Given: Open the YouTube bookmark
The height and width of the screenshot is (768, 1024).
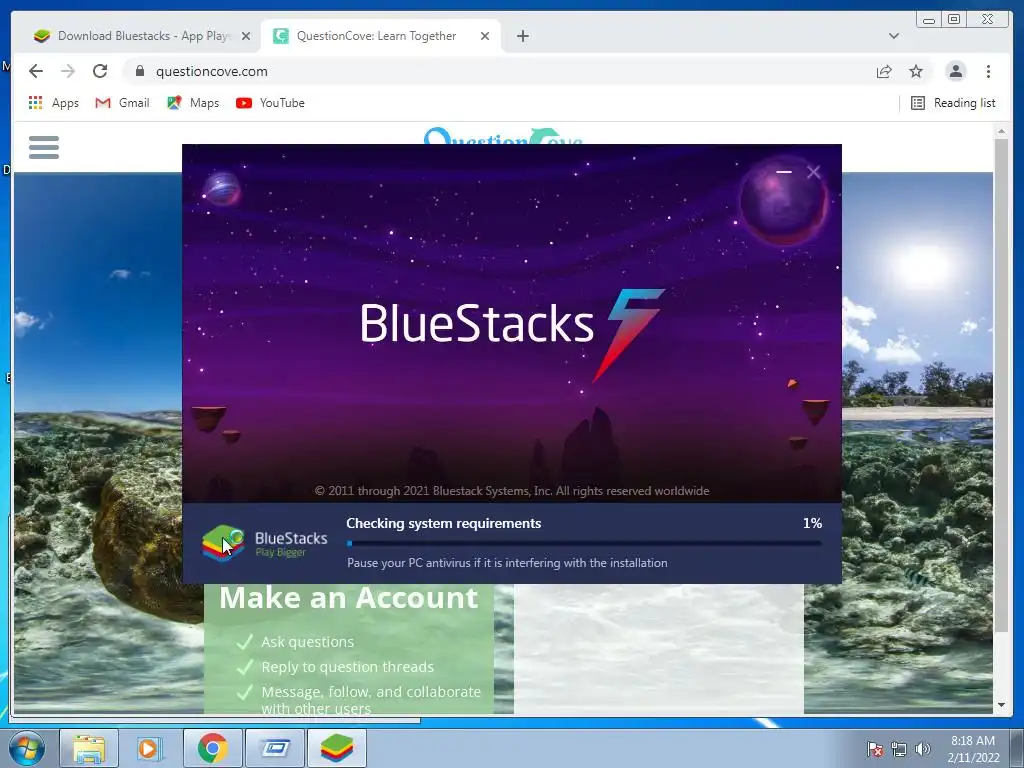Looking at the screenshot, I should point(270,103).
